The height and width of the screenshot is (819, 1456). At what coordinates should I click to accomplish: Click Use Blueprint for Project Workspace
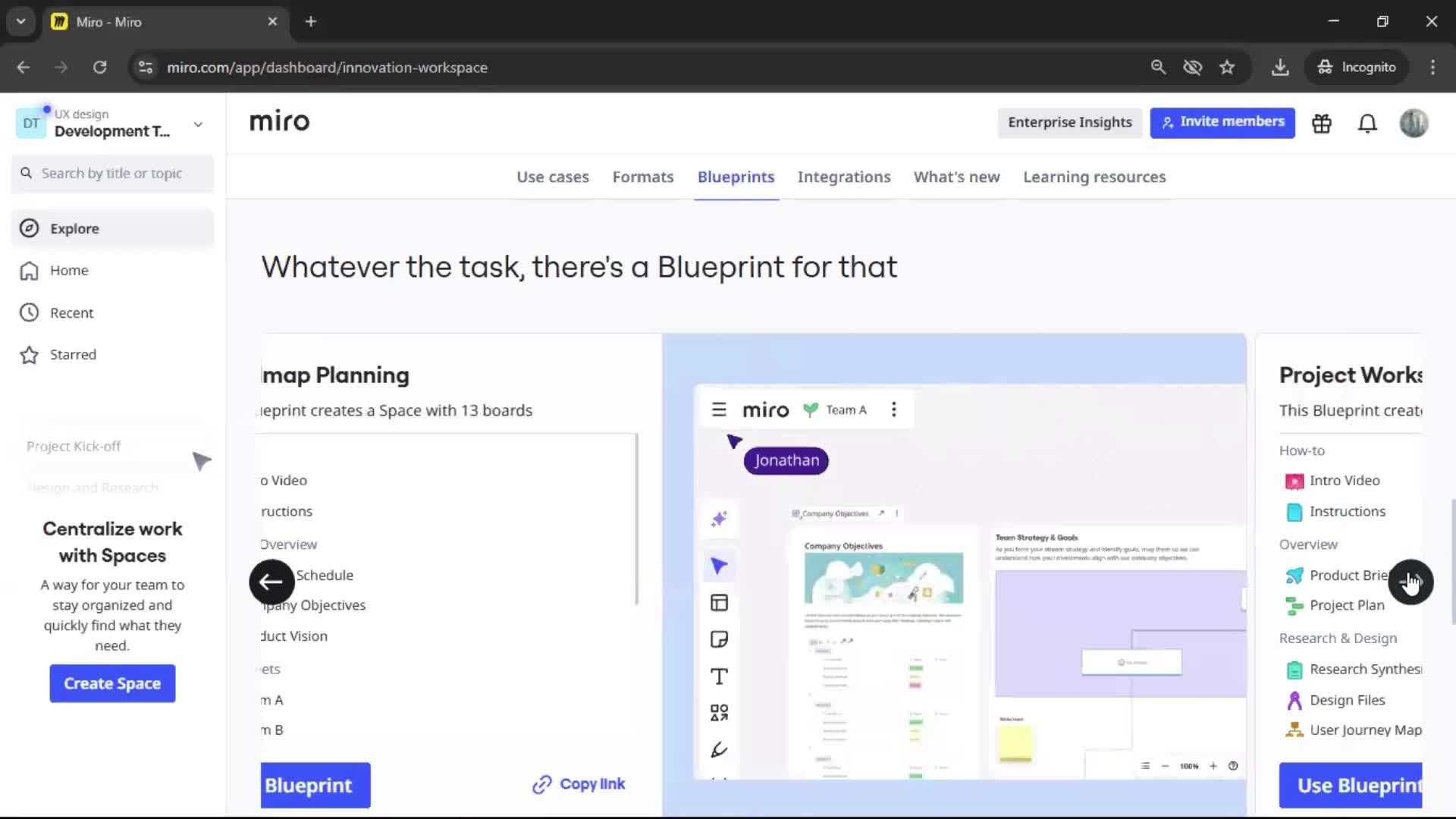pos(1351,785)
